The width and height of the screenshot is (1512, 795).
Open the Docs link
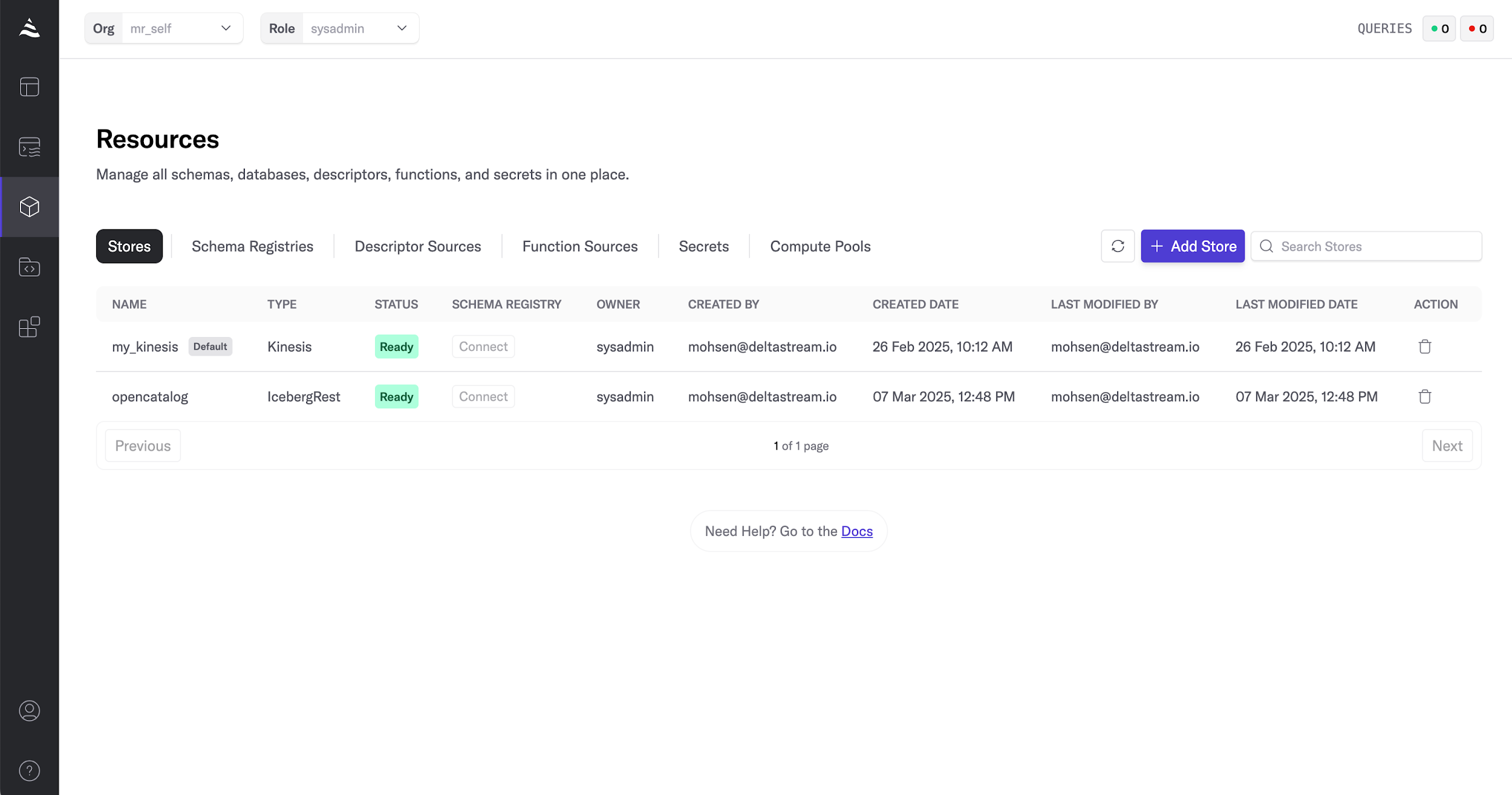pos(856,531)
